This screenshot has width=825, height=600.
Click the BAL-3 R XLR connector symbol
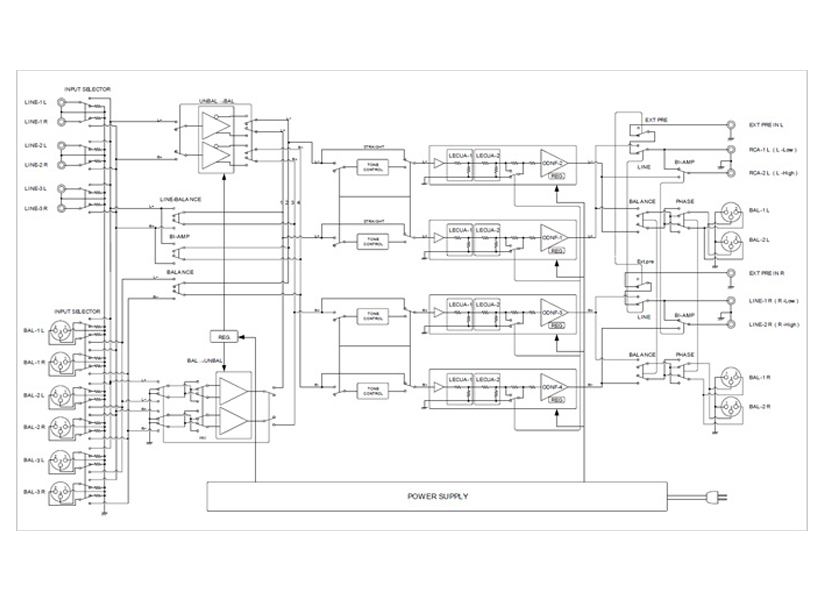(61, 495)
